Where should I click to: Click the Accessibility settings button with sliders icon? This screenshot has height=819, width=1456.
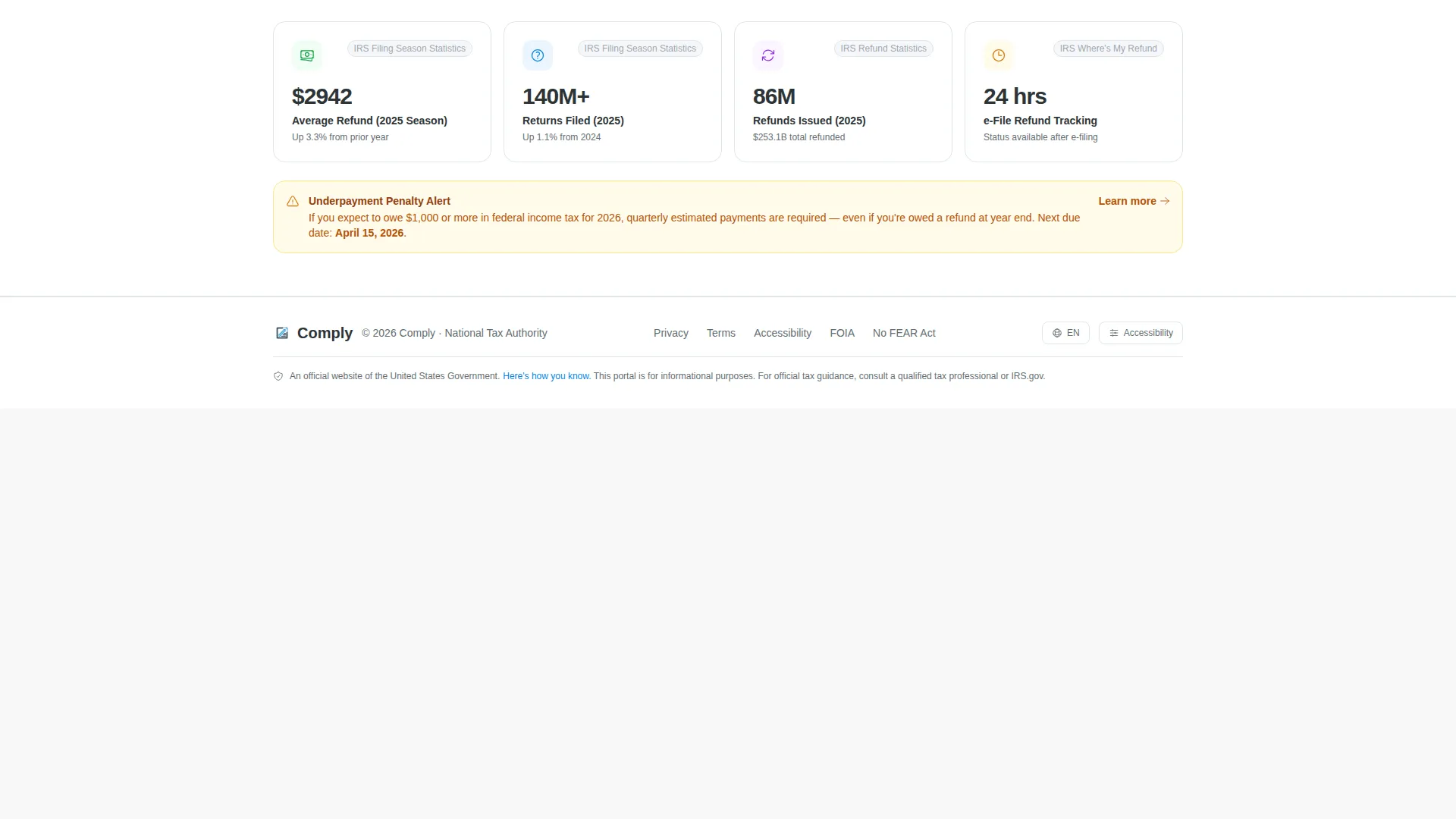[x=1141, y=333]
